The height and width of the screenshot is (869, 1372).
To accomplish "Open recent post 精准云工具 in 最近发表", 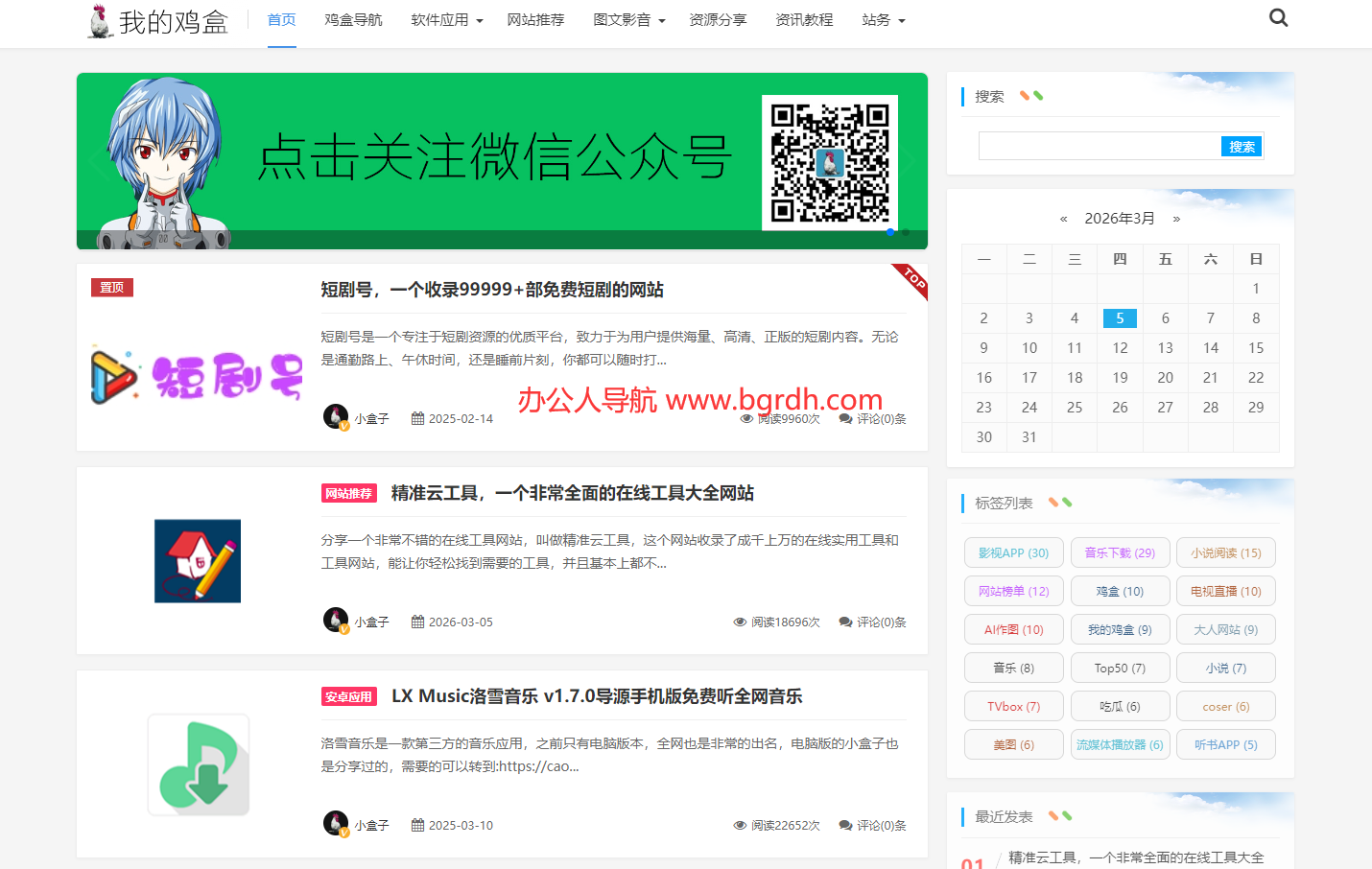I will [x=1136, y=857].
